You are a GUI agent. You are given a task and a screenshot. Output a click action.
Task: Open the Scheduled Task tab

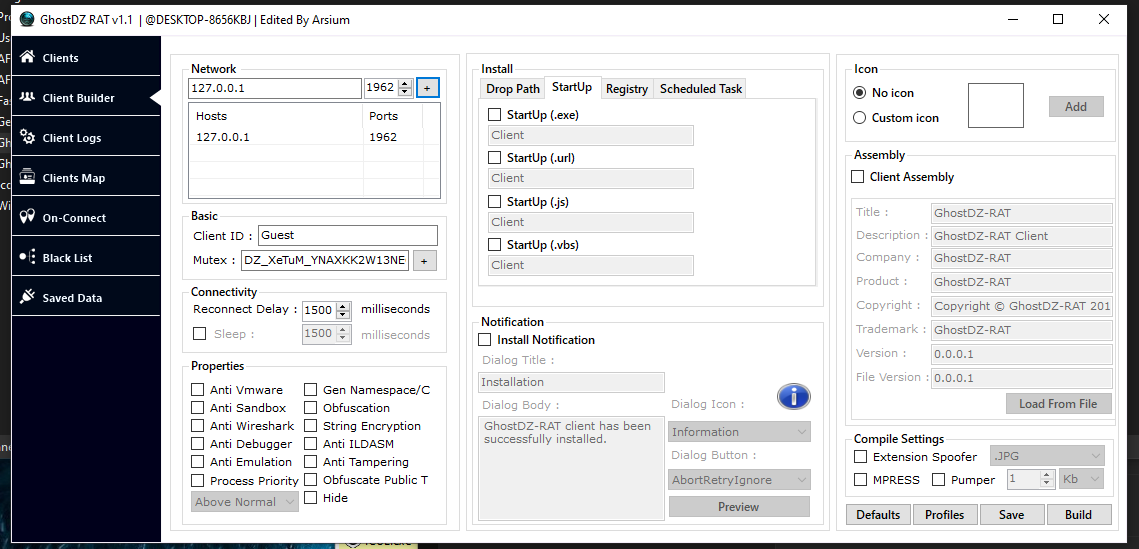701,89
